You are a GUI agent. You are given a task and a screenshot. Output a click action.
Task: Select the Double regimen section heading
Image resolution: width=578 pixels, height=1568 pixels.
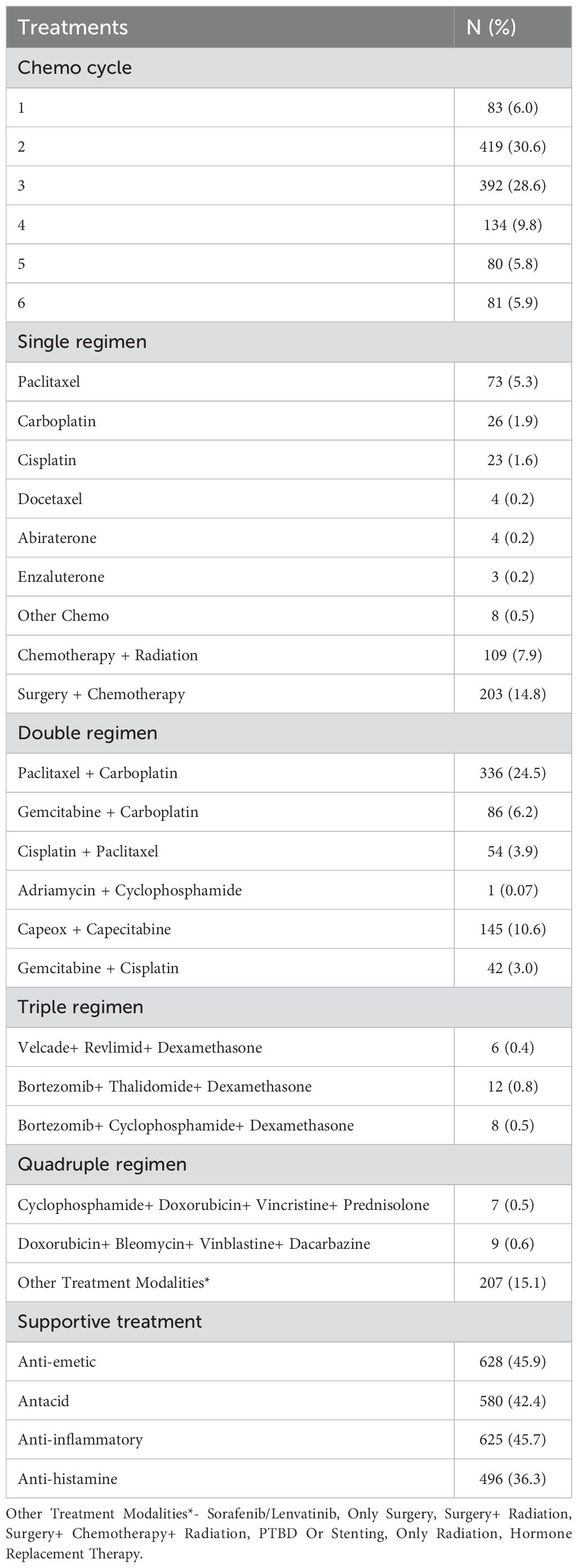(x=88, y=733)
